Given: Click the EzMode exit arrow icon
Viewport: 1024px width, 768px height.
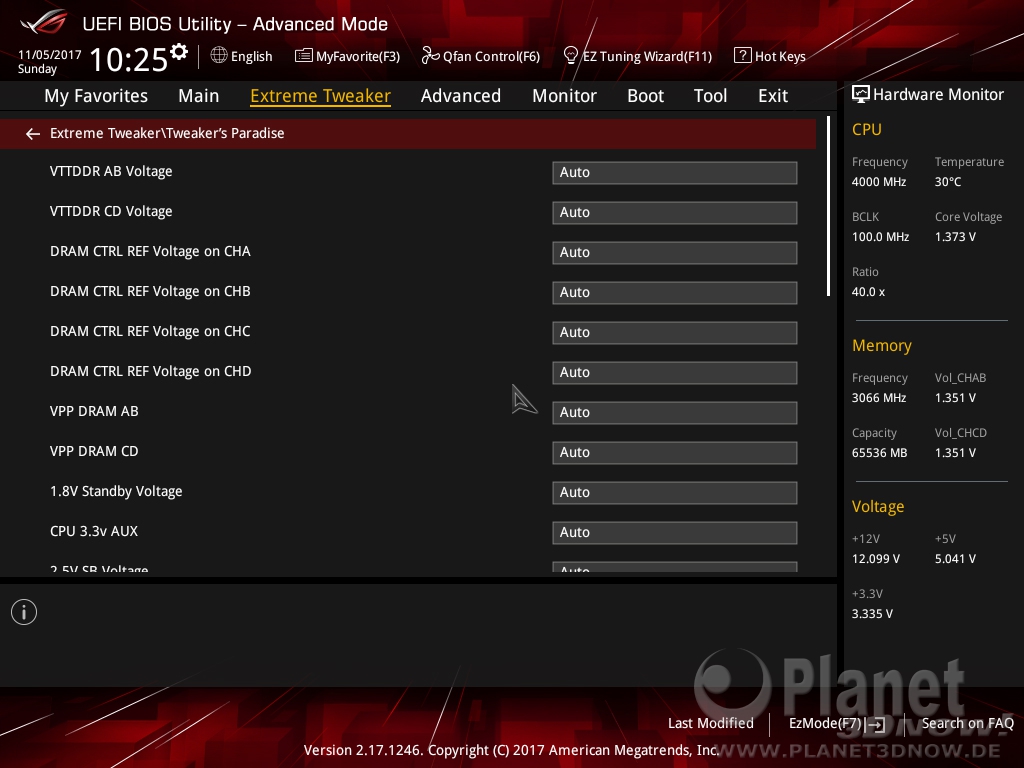Looking at the screenshot, I should tap(876, 724).
